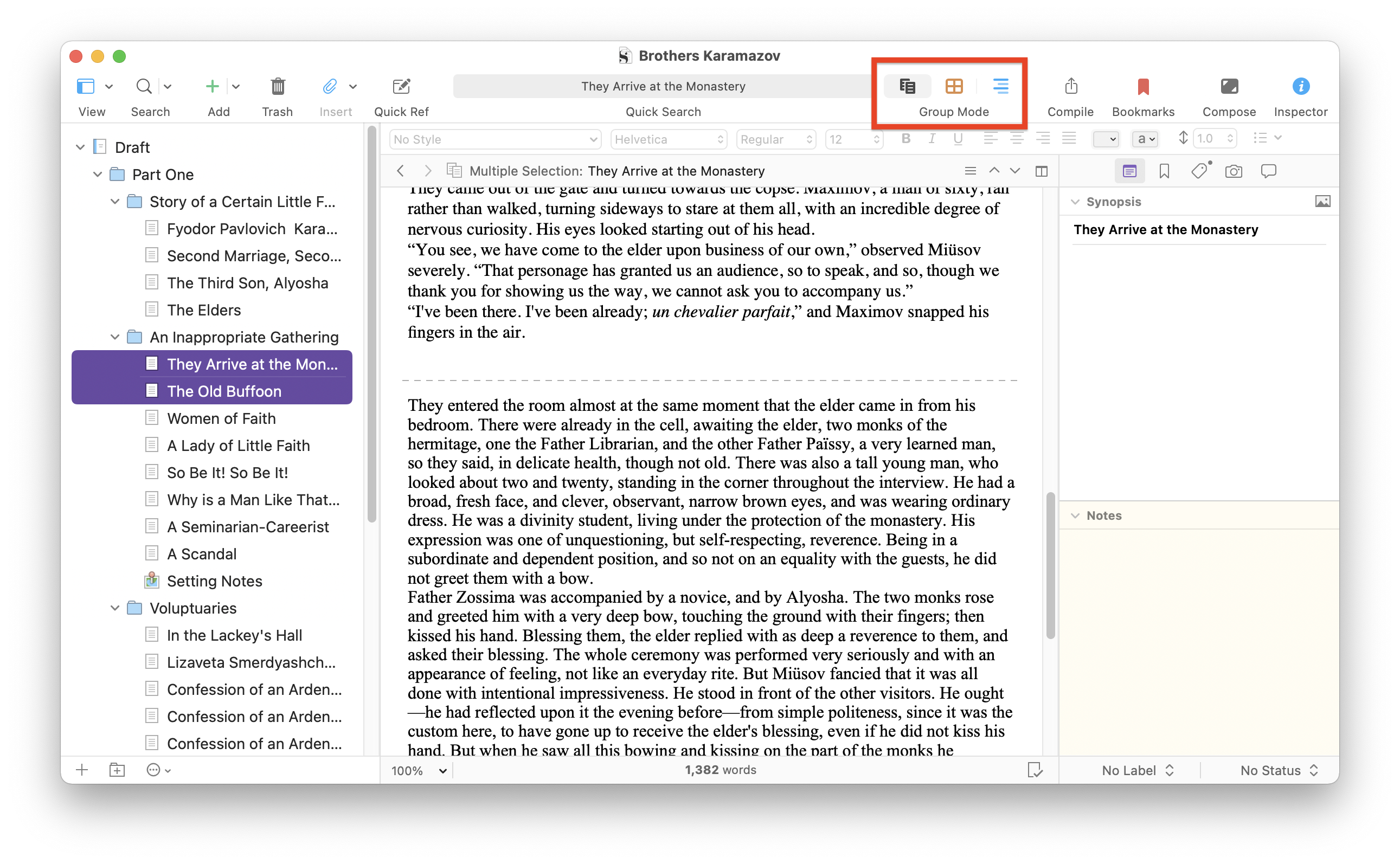This screenshot has width=1400, height=864.
Task: Open the 100% zoom dropdown
Action: click(x=419, y=770)
